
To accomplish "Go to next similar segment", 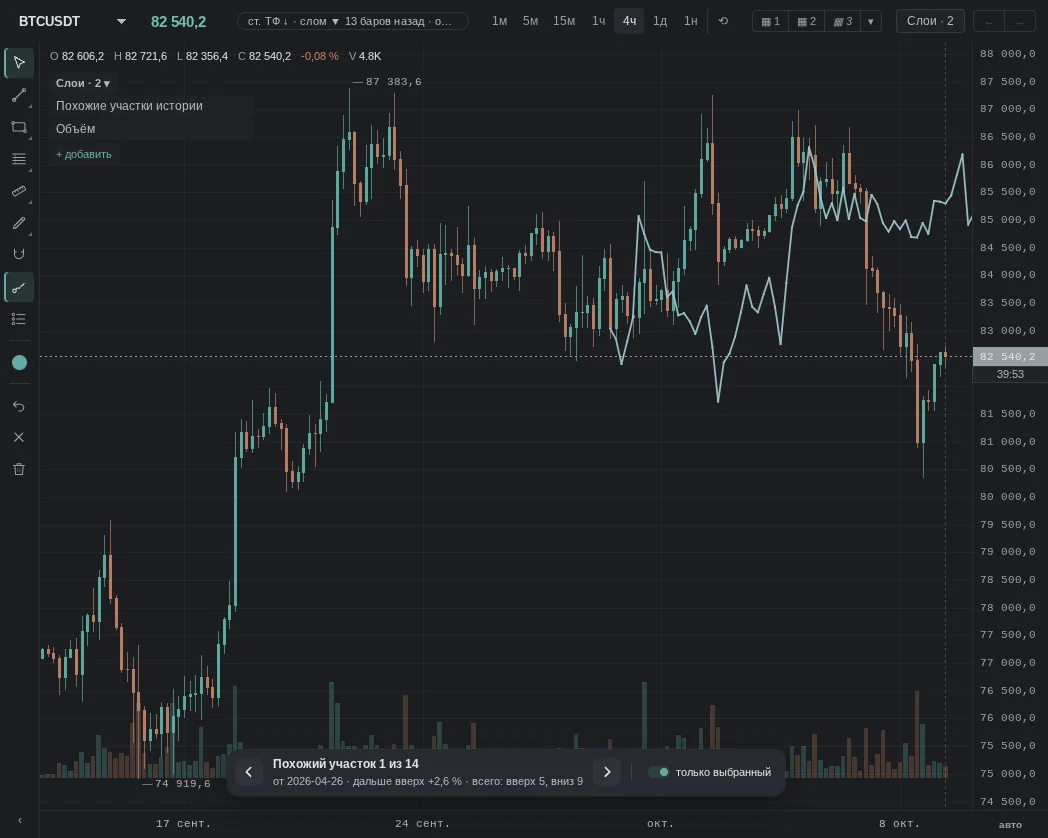I will [x=607, y=772].
